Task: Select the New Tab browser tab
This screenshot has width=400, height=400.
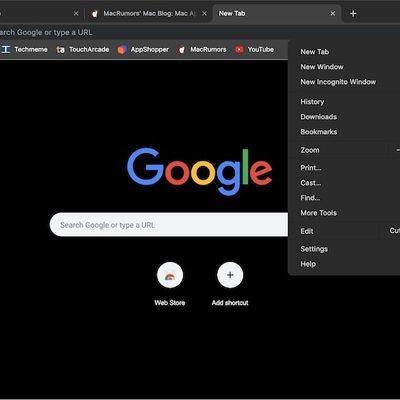Action: [277, 13]
